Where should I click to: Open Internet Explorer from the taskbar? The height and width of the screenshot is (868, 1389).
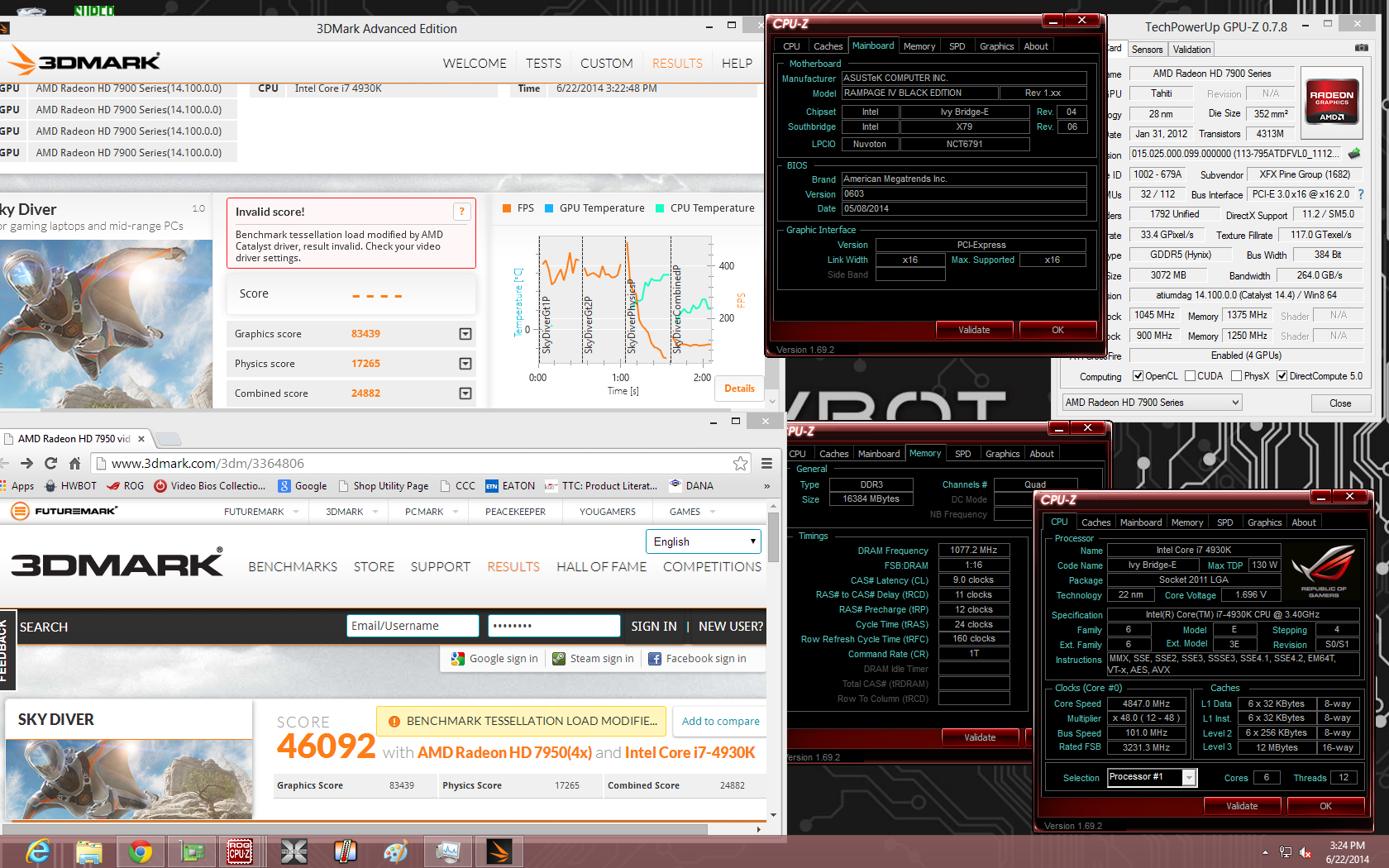point(38,851)
